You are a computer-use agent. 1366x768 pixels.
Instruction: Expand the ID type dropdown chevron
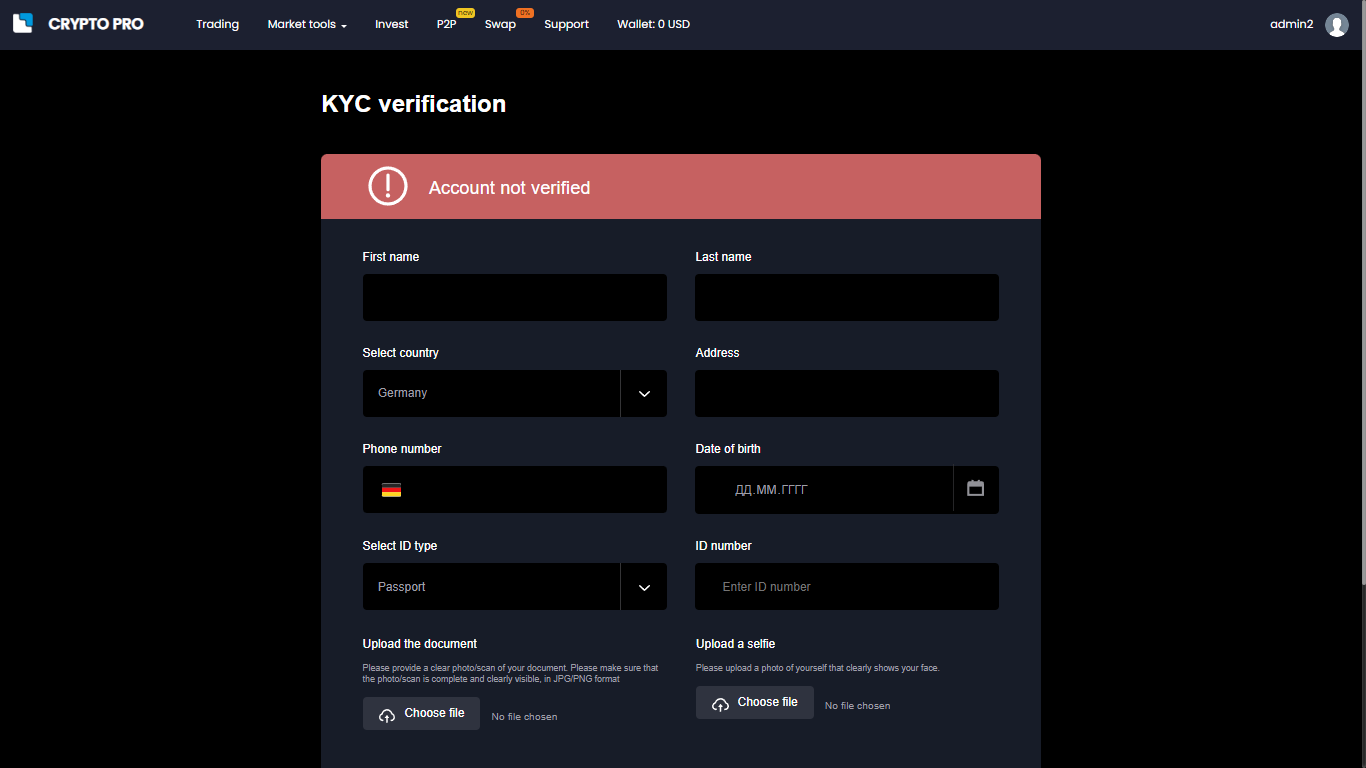[x=644, y=587]
